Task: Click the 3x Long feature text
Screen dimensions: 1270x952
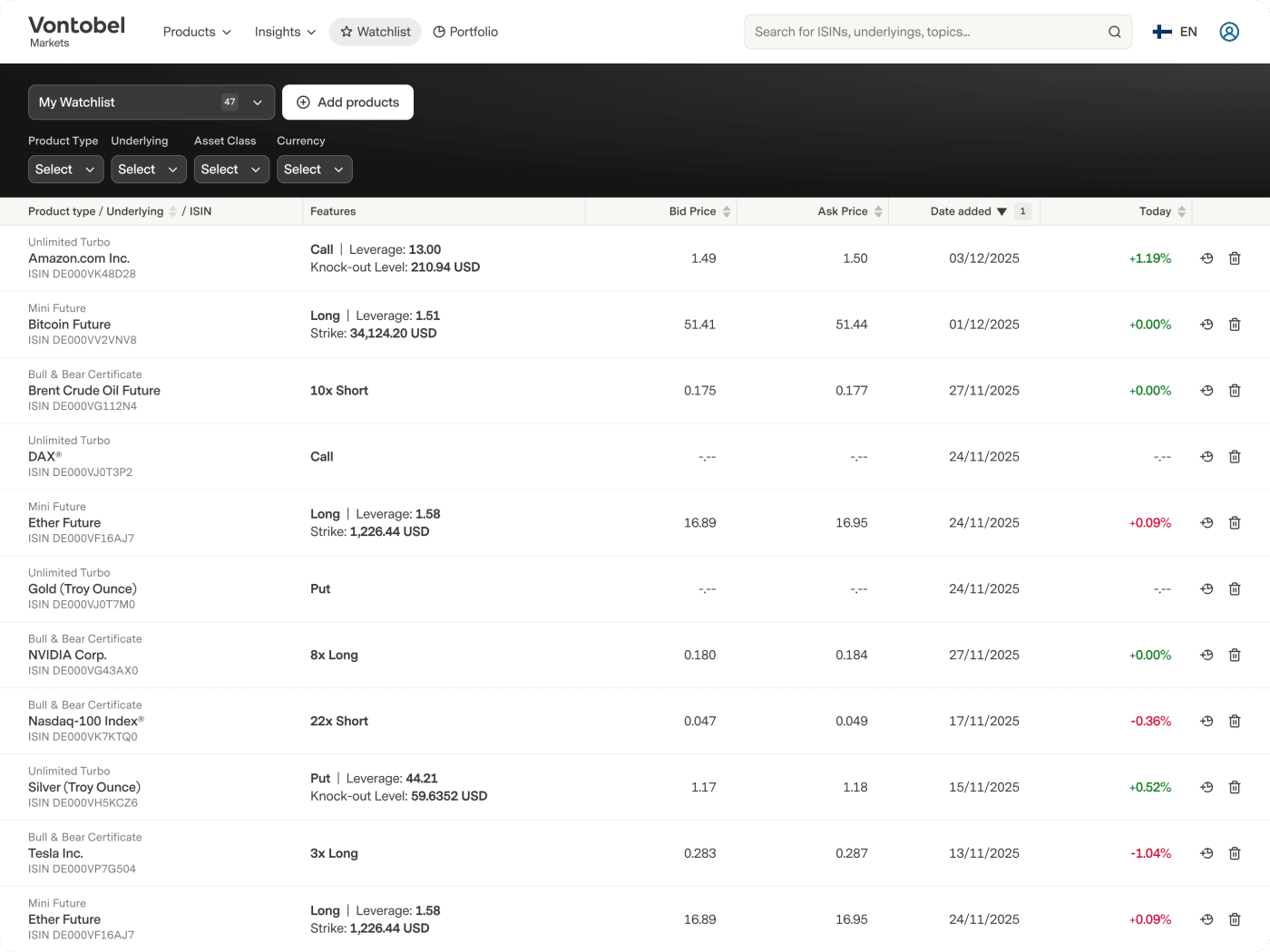Action: click(x=334, y=854)
